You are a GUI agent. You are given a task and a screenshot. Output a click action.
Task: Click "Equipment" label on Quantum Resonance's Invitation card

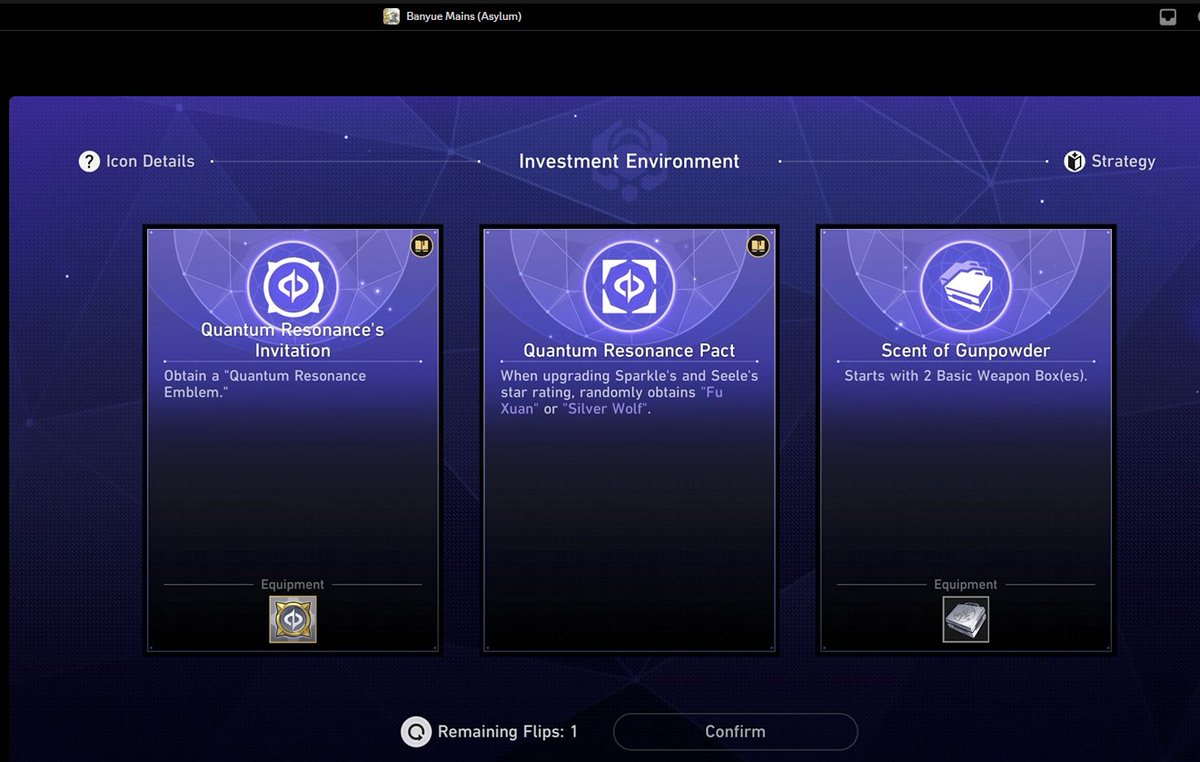(x=292, y=585)
